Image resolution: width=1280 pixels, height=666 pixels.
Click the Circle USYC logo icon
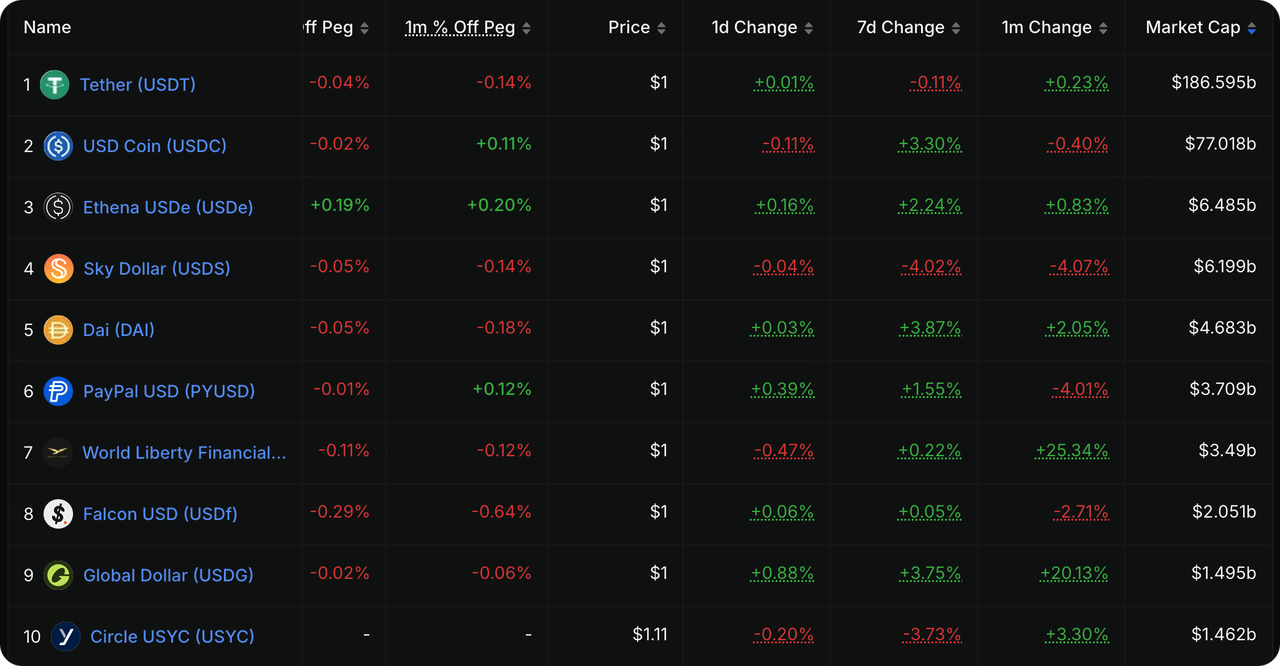click(65, 636)
